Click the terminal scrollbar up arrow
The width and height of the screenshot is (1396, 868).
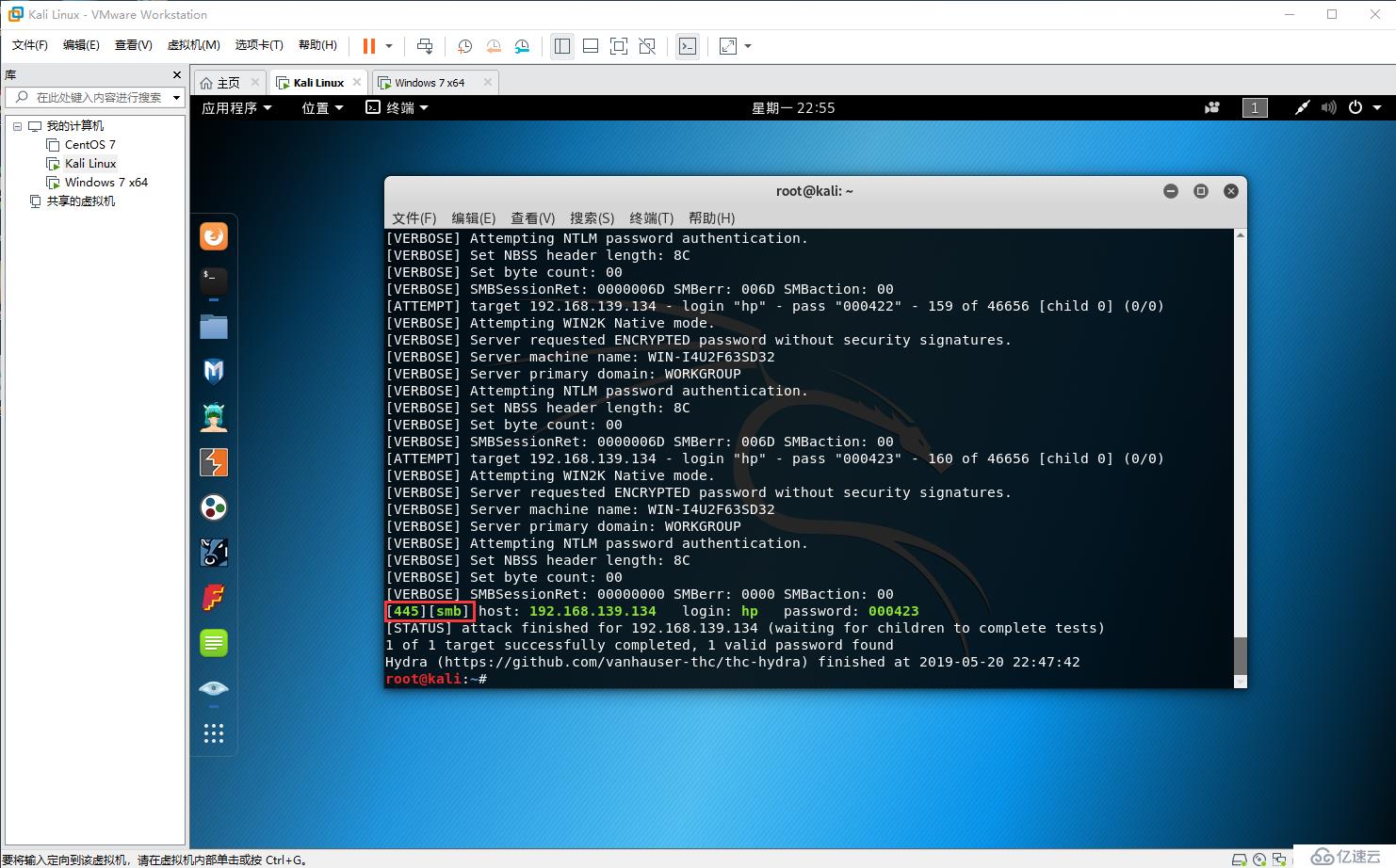pyautogui.click(x=1241, y=235)
